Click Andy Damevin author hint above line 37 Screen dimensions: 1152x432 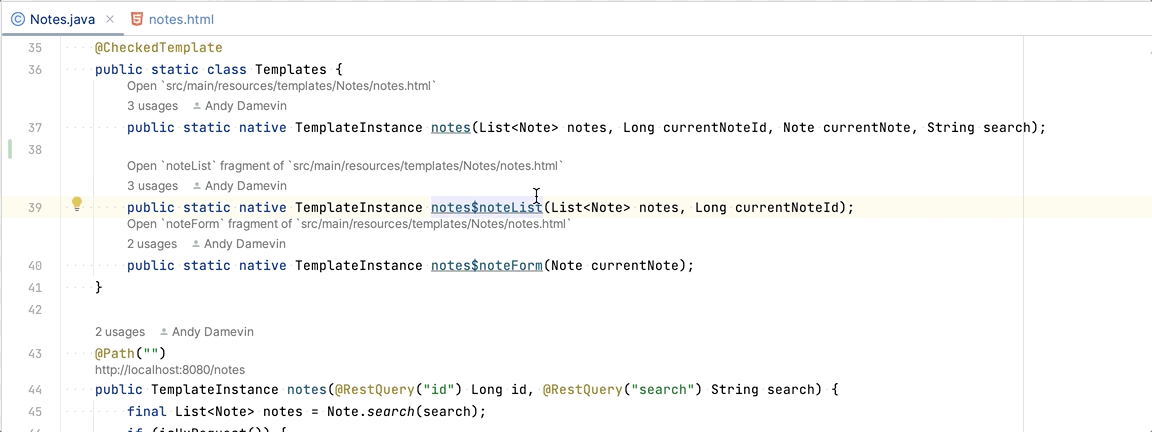pos(240,107)
